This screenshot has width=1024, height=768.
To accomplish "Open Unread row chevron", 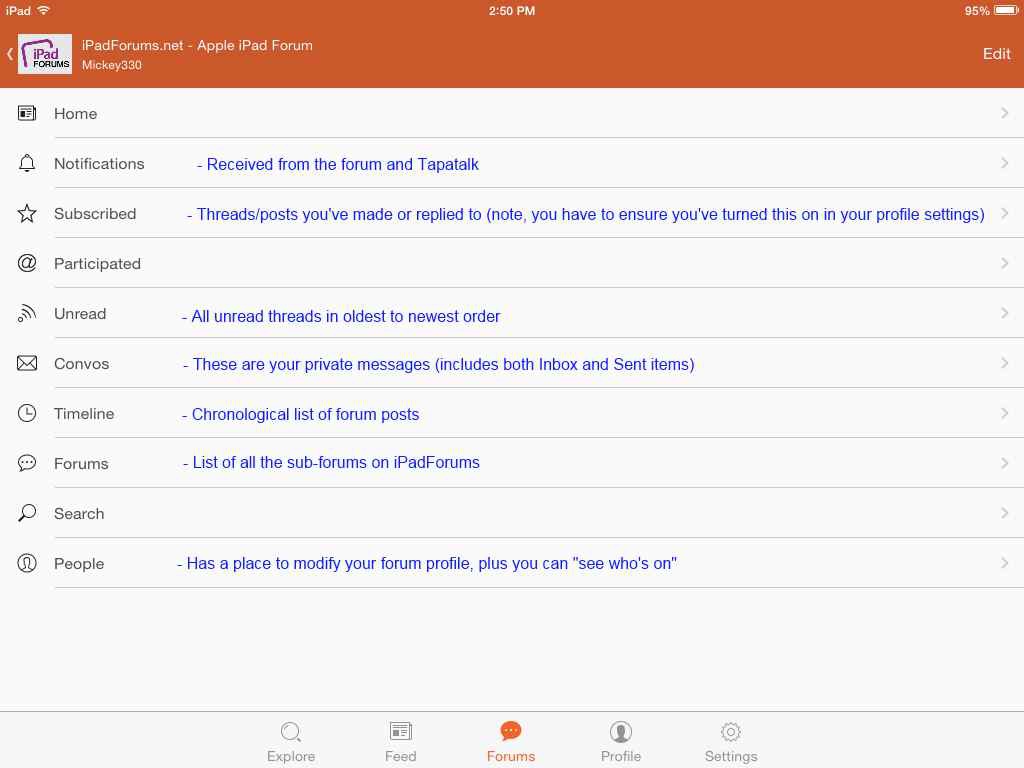I will pos(1004,313).
